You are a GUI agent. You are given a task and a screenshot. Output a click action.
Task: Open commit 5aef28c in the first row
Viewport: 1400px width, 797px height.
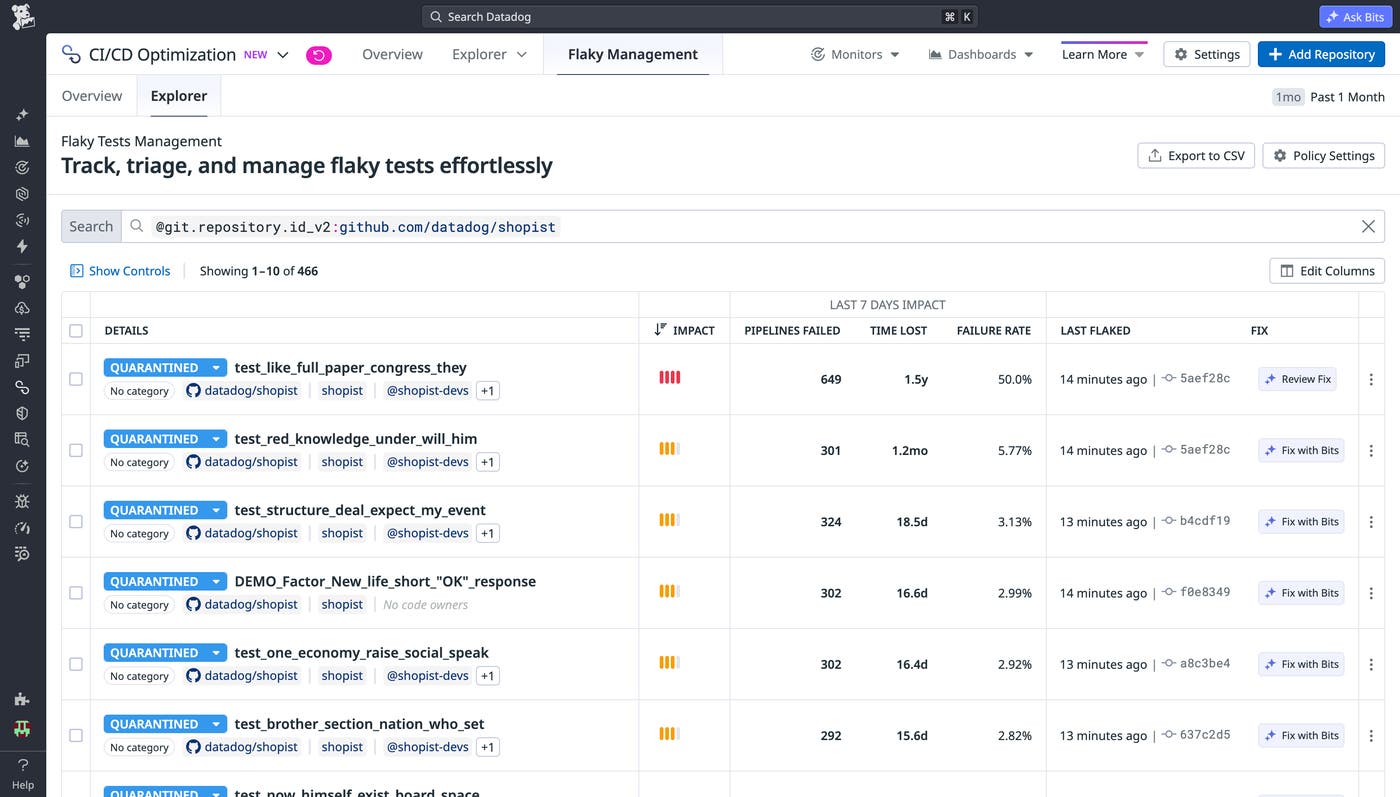coord(1196,379)
